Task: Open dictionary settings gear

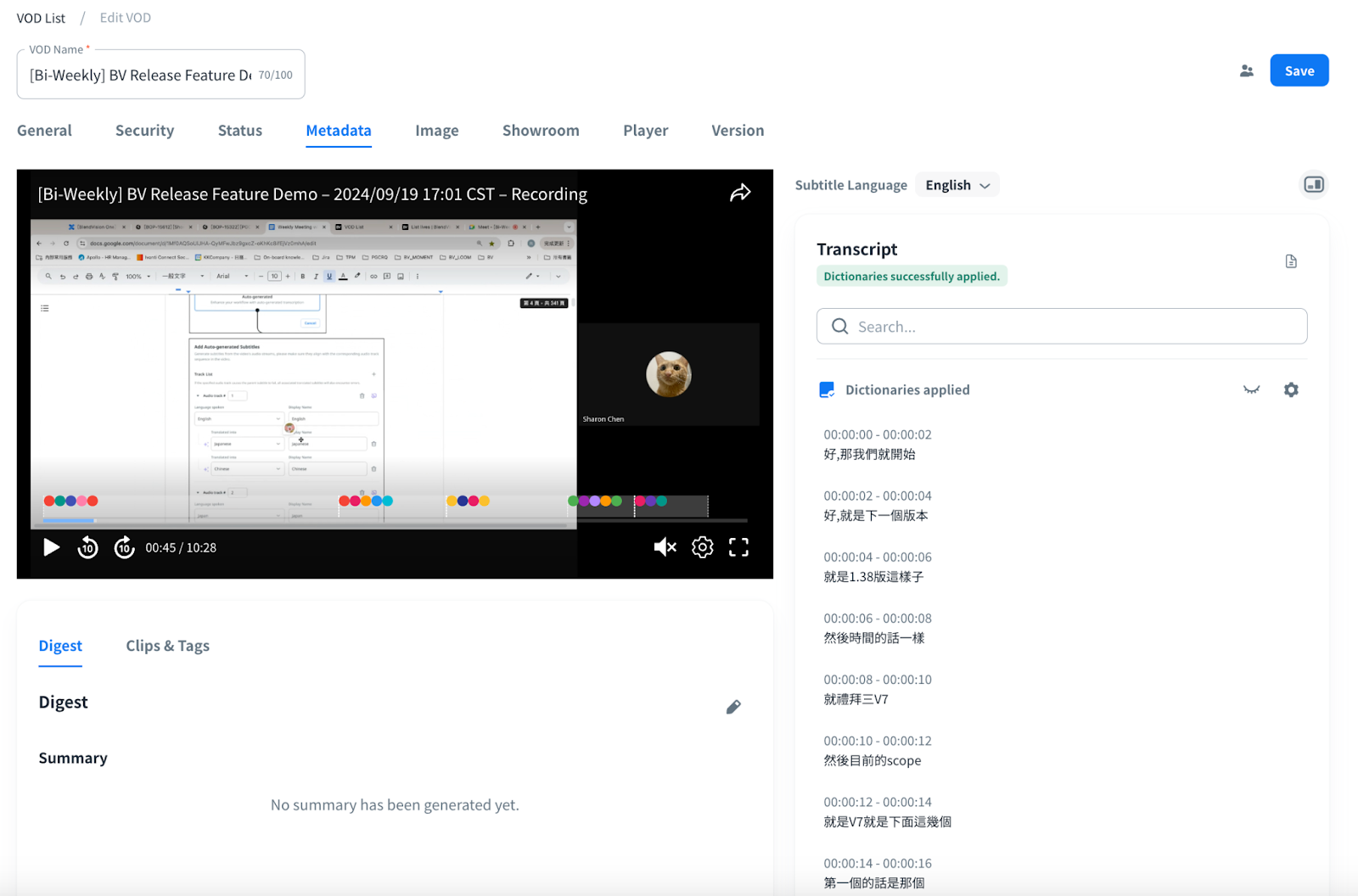Action: 1290,389
